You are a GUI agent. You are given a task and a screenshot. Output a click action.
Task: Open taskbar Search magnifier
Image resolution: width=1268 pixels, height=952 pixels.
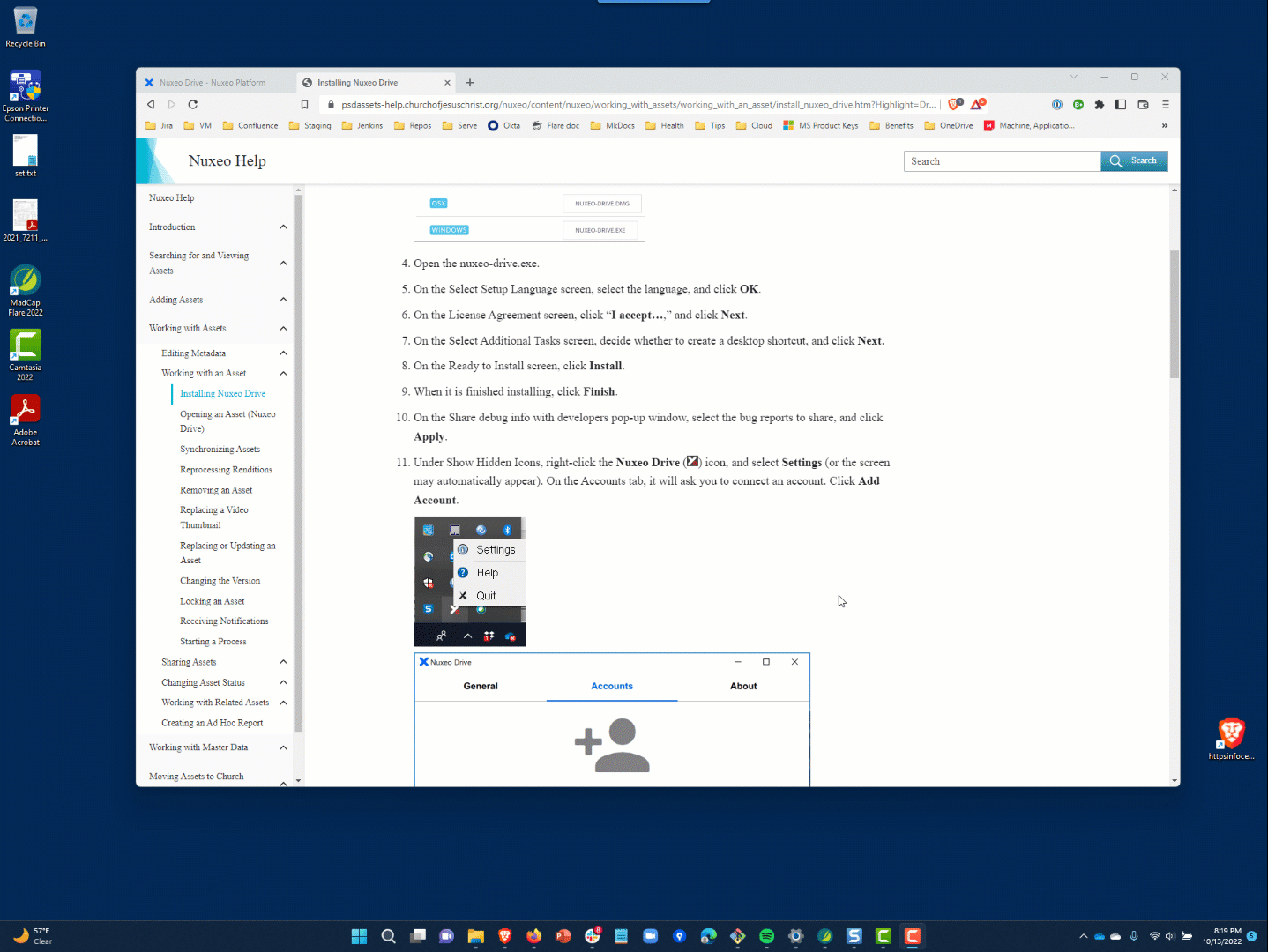pos(388,936)
